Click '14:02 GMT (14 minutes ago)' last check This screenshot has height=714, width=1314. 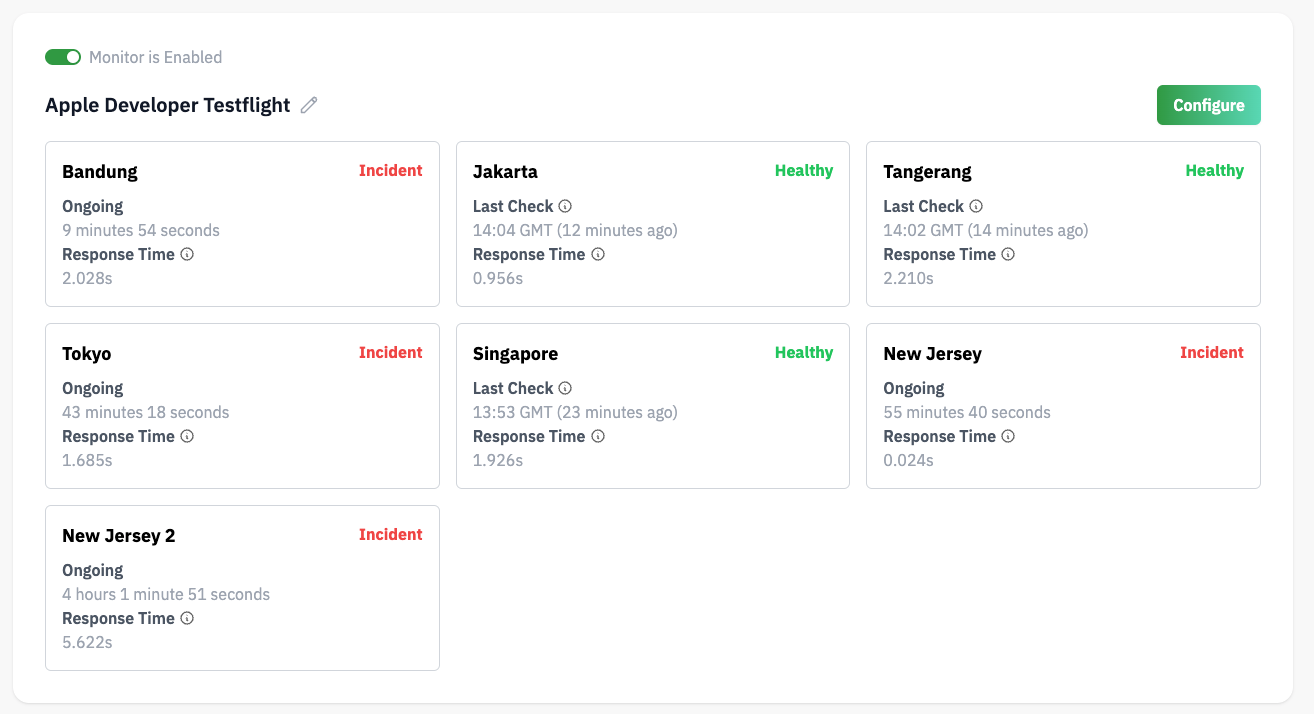pos(986,230)
